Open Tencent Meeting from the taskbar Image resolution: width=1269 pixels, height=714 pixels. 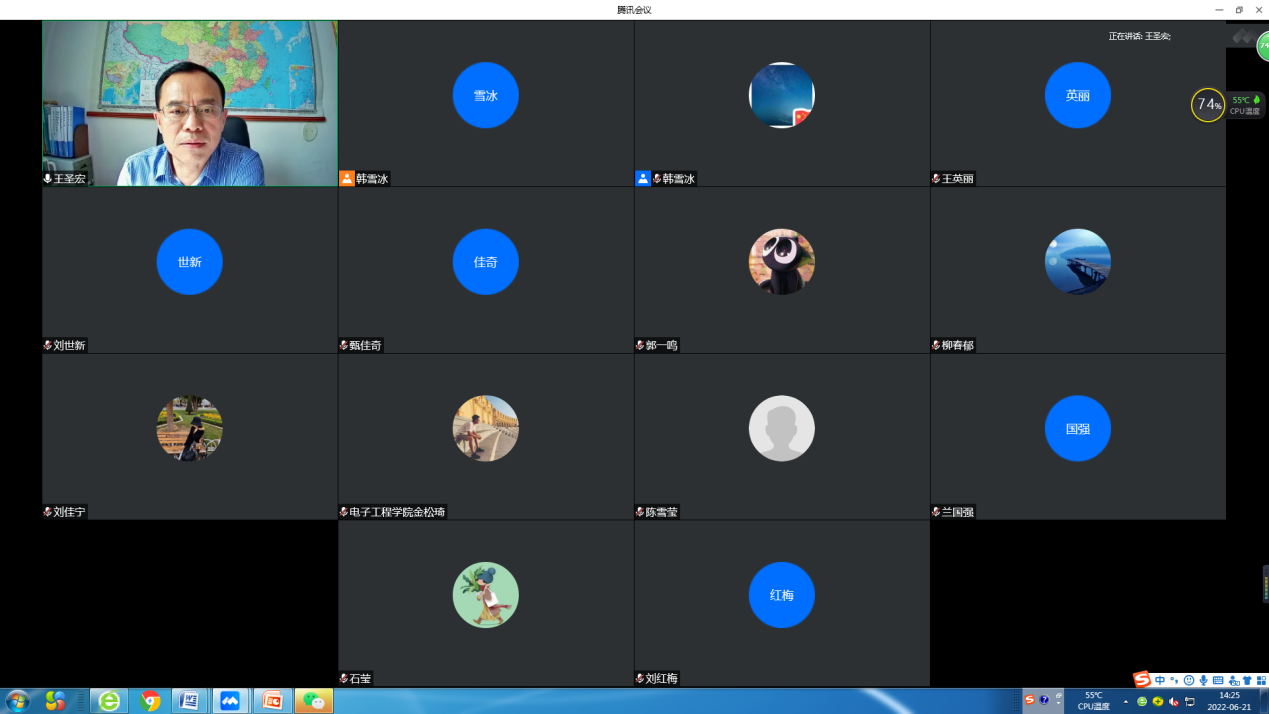(230, 701)
